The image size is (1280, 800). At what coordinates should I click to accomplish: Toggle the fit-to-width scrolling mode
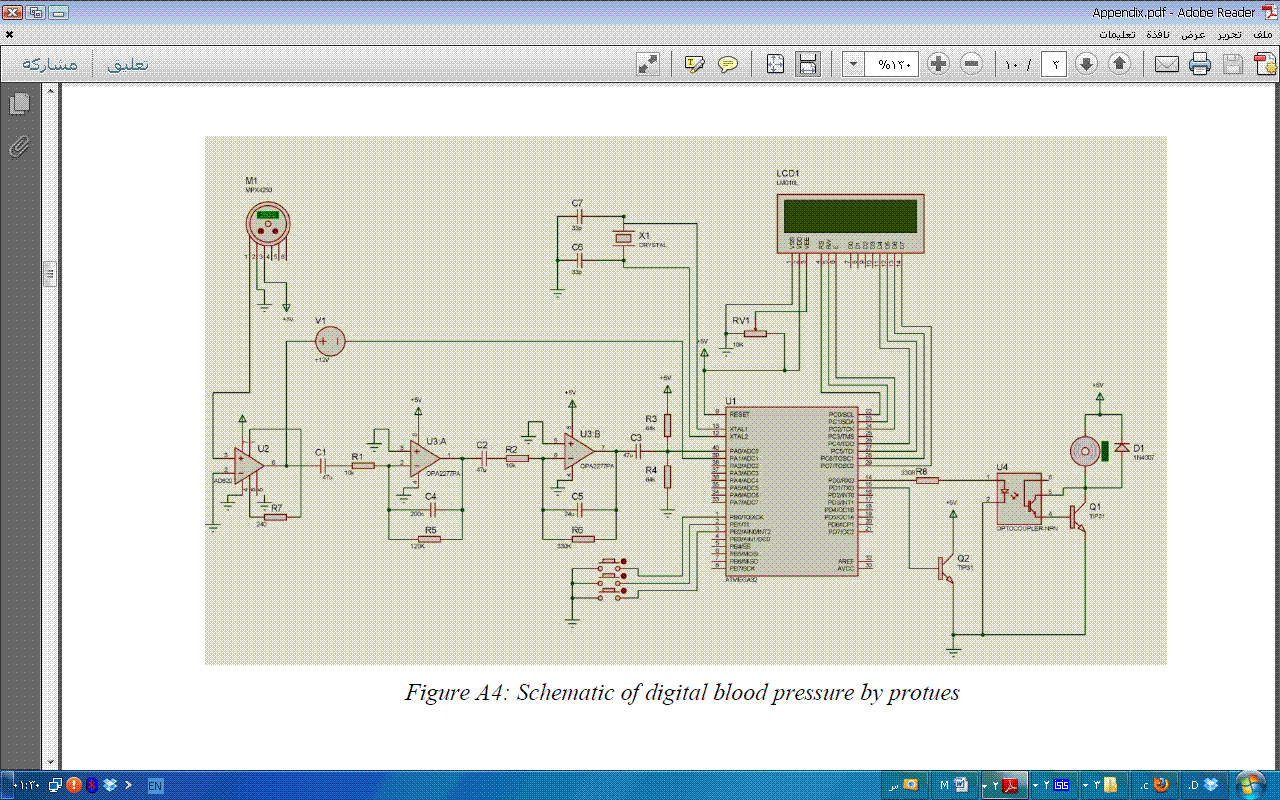(808, 64)
